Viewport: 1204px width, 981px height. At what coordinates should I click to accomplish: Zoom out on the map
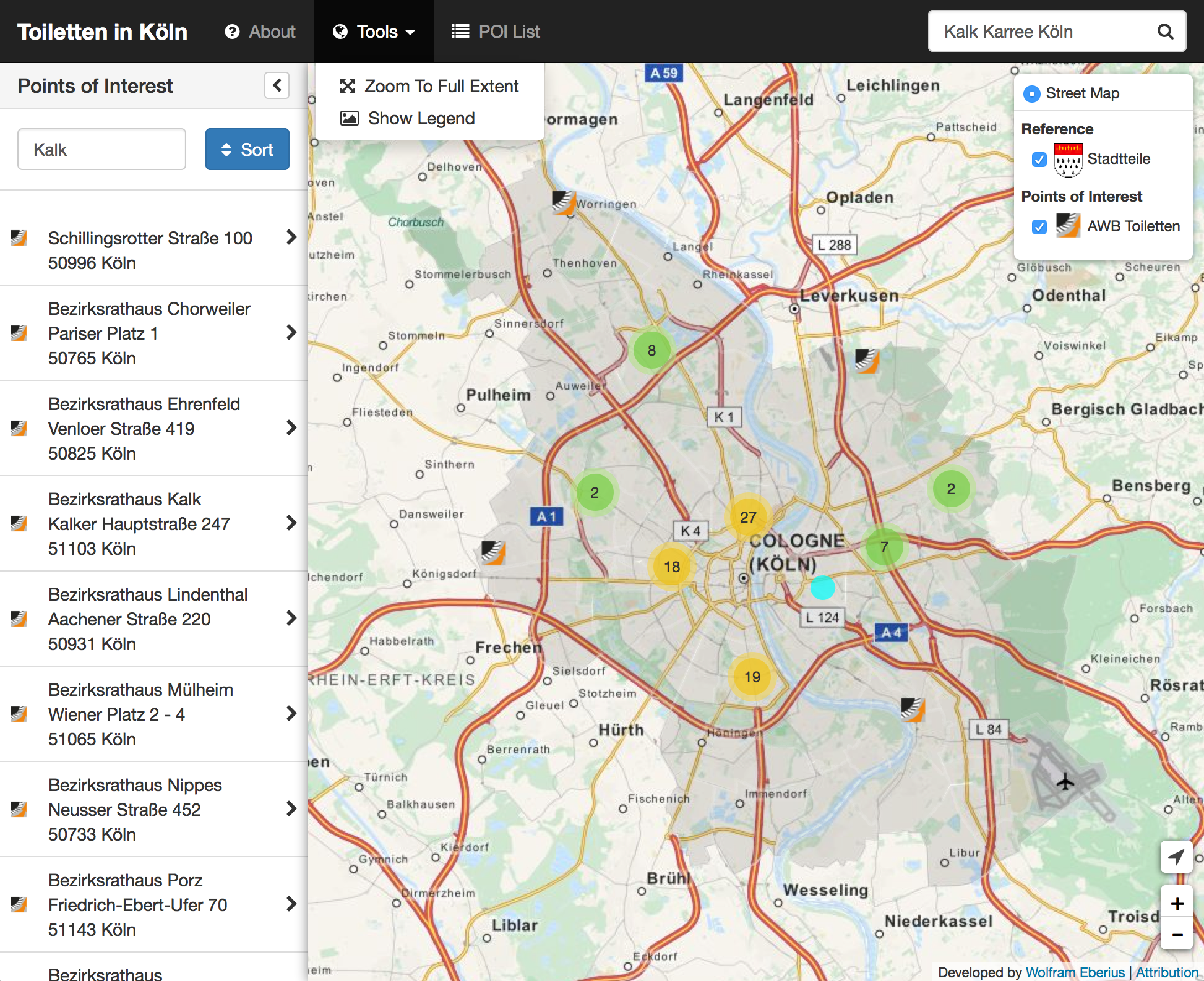[x=1177, y=935]
